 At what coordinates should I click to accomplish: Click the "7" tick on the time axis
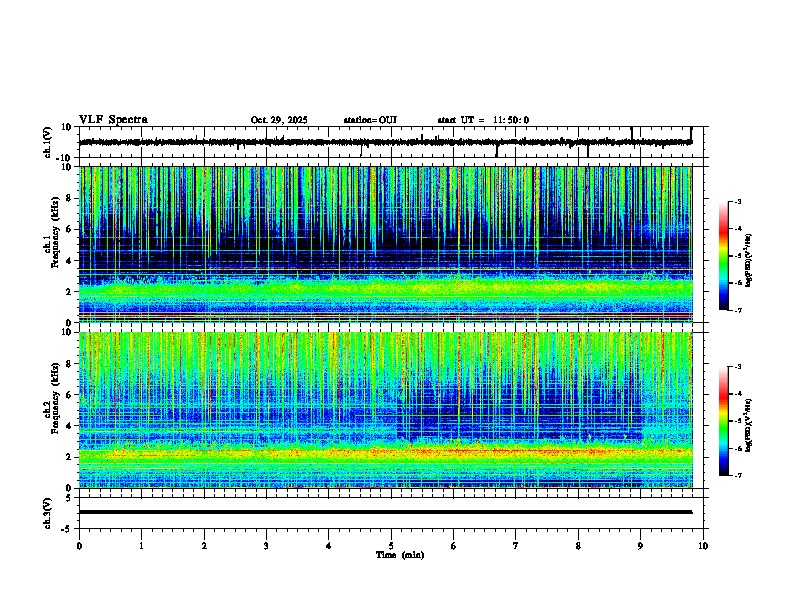[516, 546]
